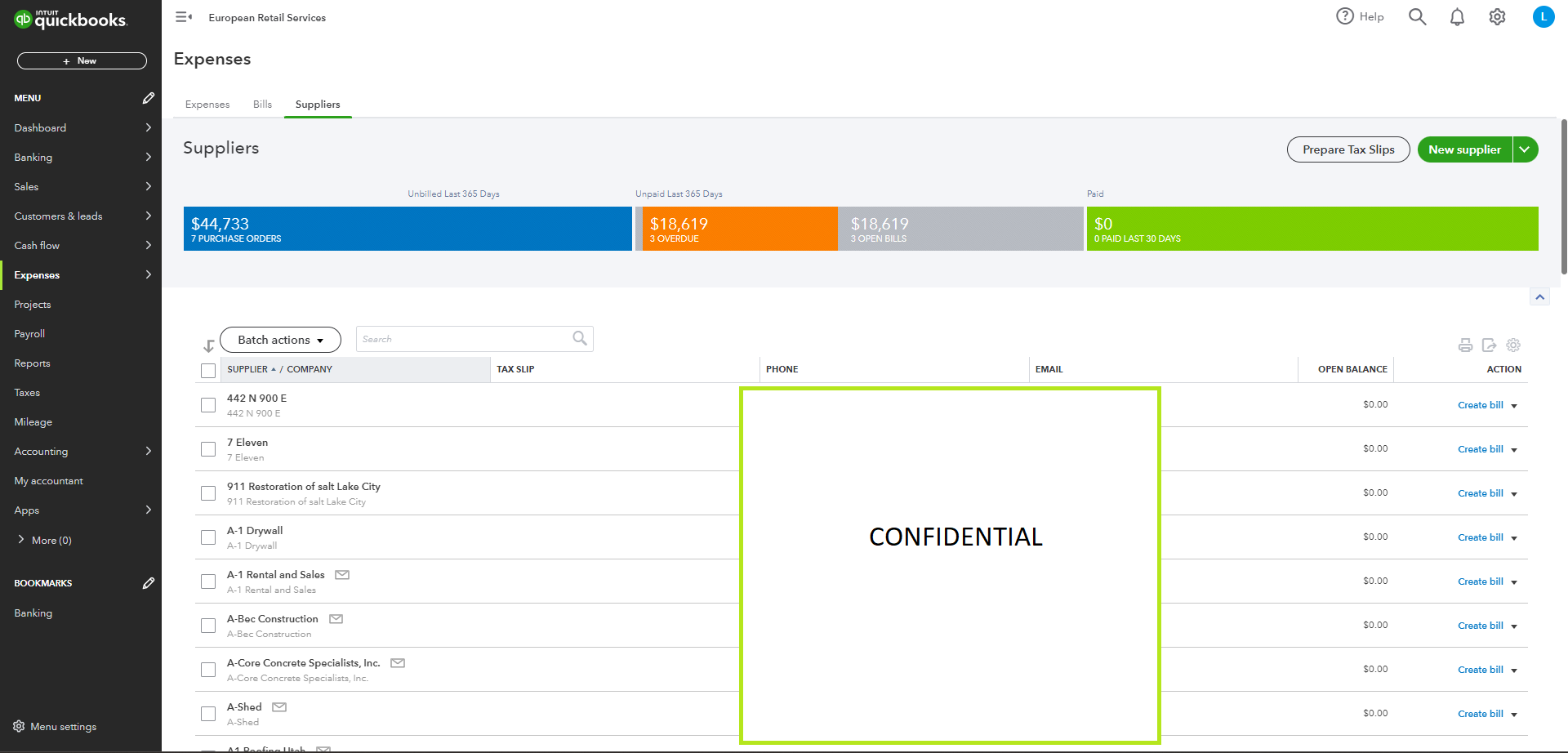
Task: Open Create bill dropdown for 442 N 900 E
Action: point(1514,406)
